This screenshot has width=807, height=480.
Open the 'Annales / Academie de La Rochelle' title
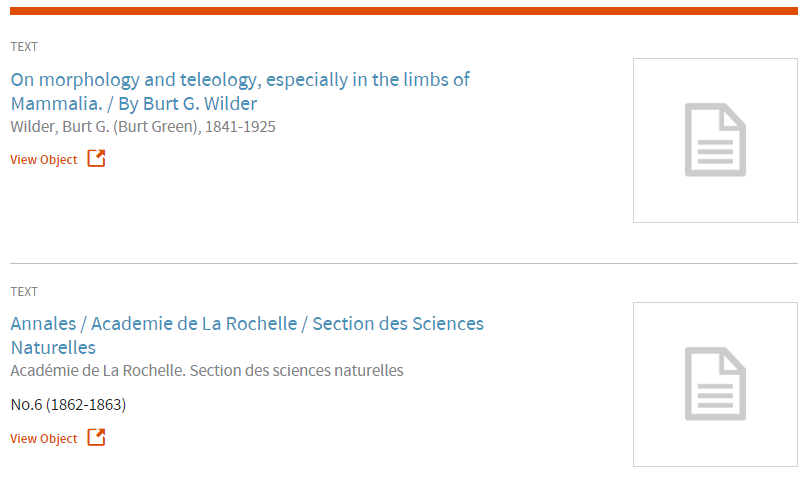[x=247, y=324]
